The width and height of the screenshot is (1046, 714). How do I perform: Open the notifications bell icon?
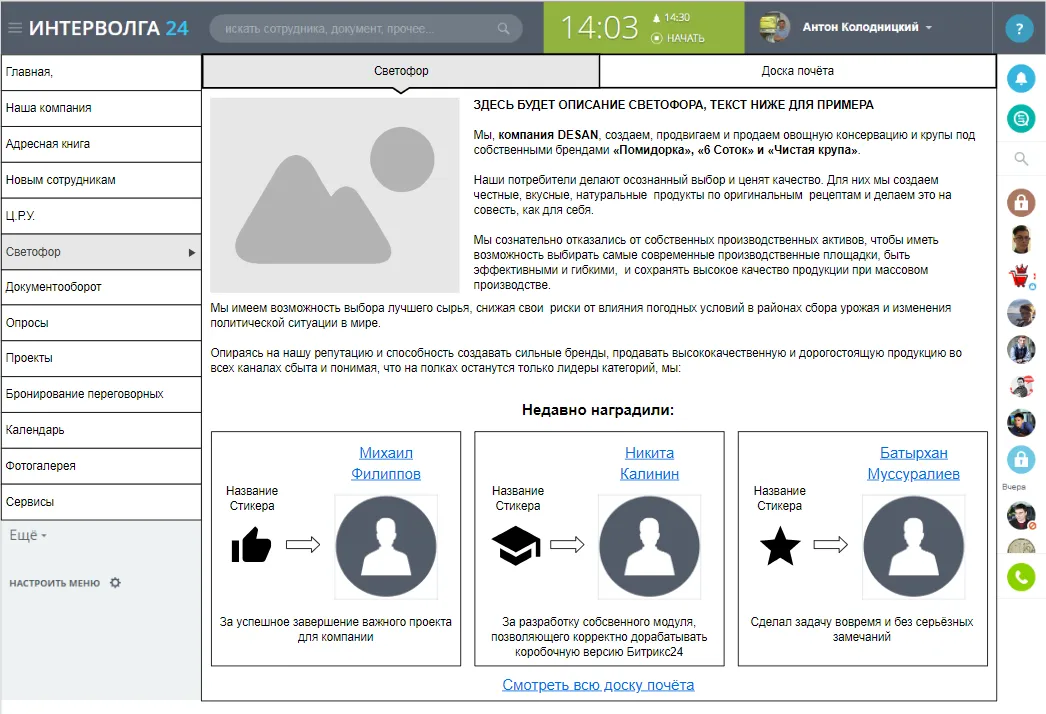click(1020, 77)
